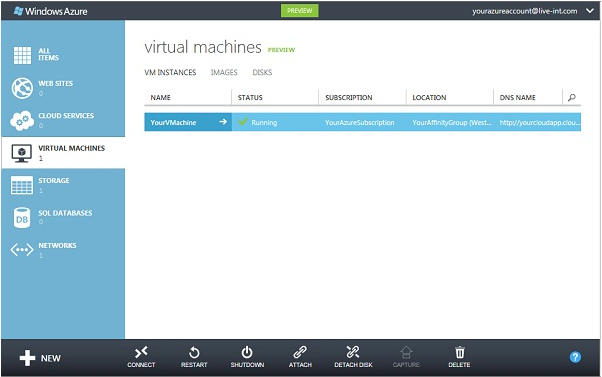The height and width of the screenshot is (377, 602).
Task: Switch to the Images tab
Action: point(224,72)
